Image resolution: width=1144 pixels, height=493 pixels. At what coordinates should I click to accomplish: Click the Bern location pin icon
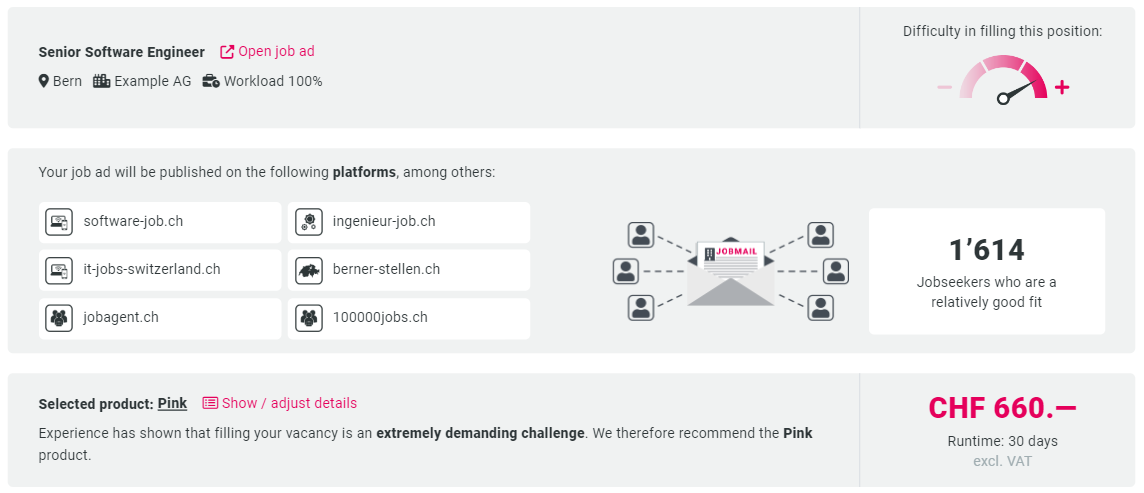click(x=44, y=81)
